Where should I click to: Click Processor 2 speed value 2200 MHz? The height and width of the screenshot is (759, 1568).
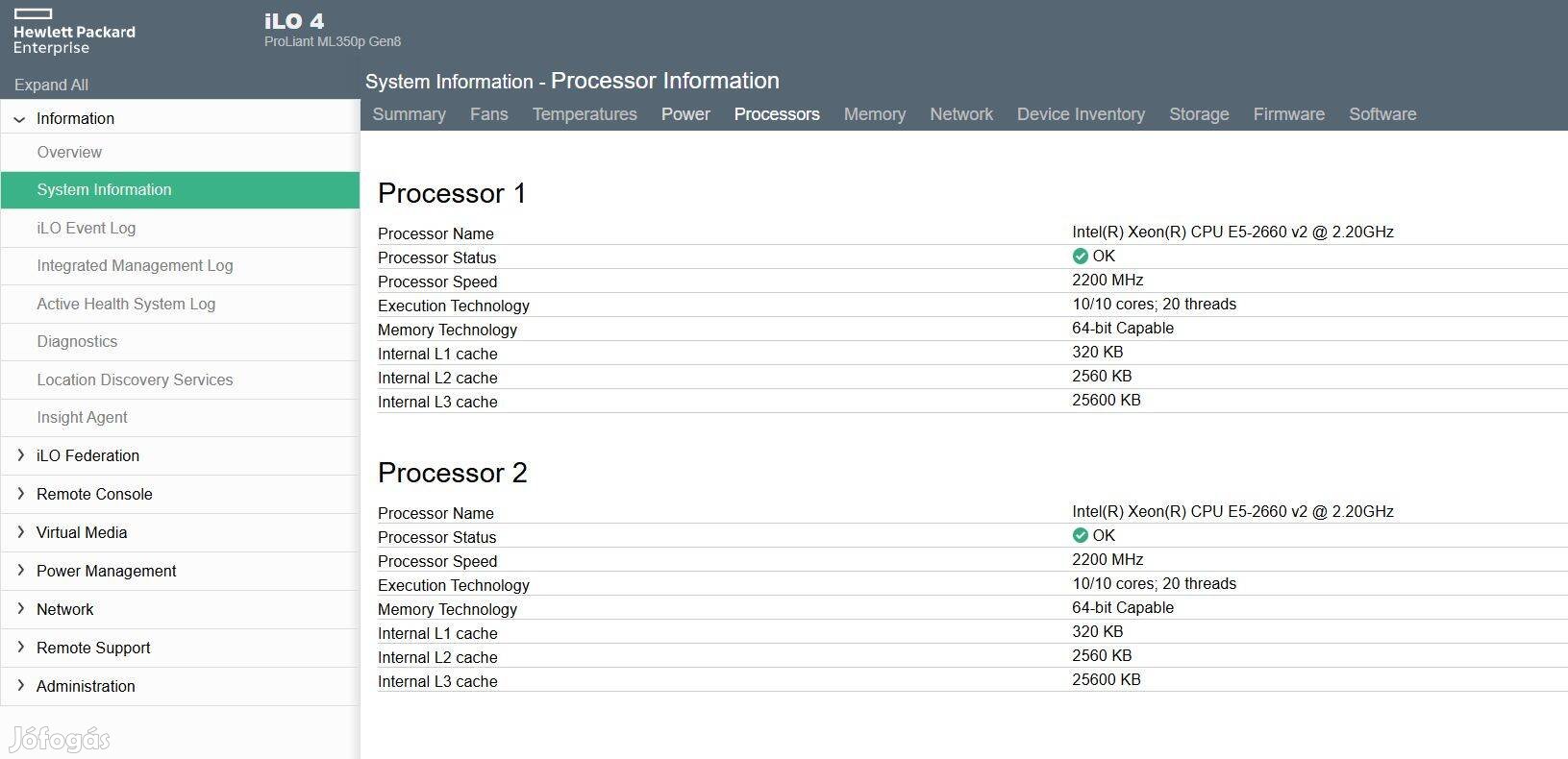click(1108, 559)
